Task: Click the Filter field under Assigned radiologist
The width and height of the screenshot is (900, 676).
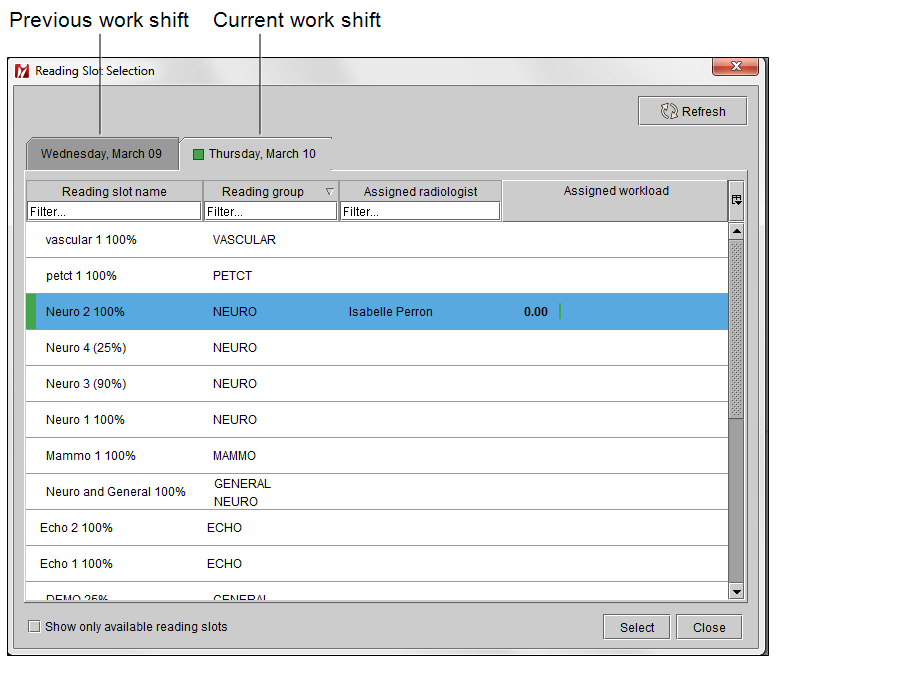Action: coord(420,210)
